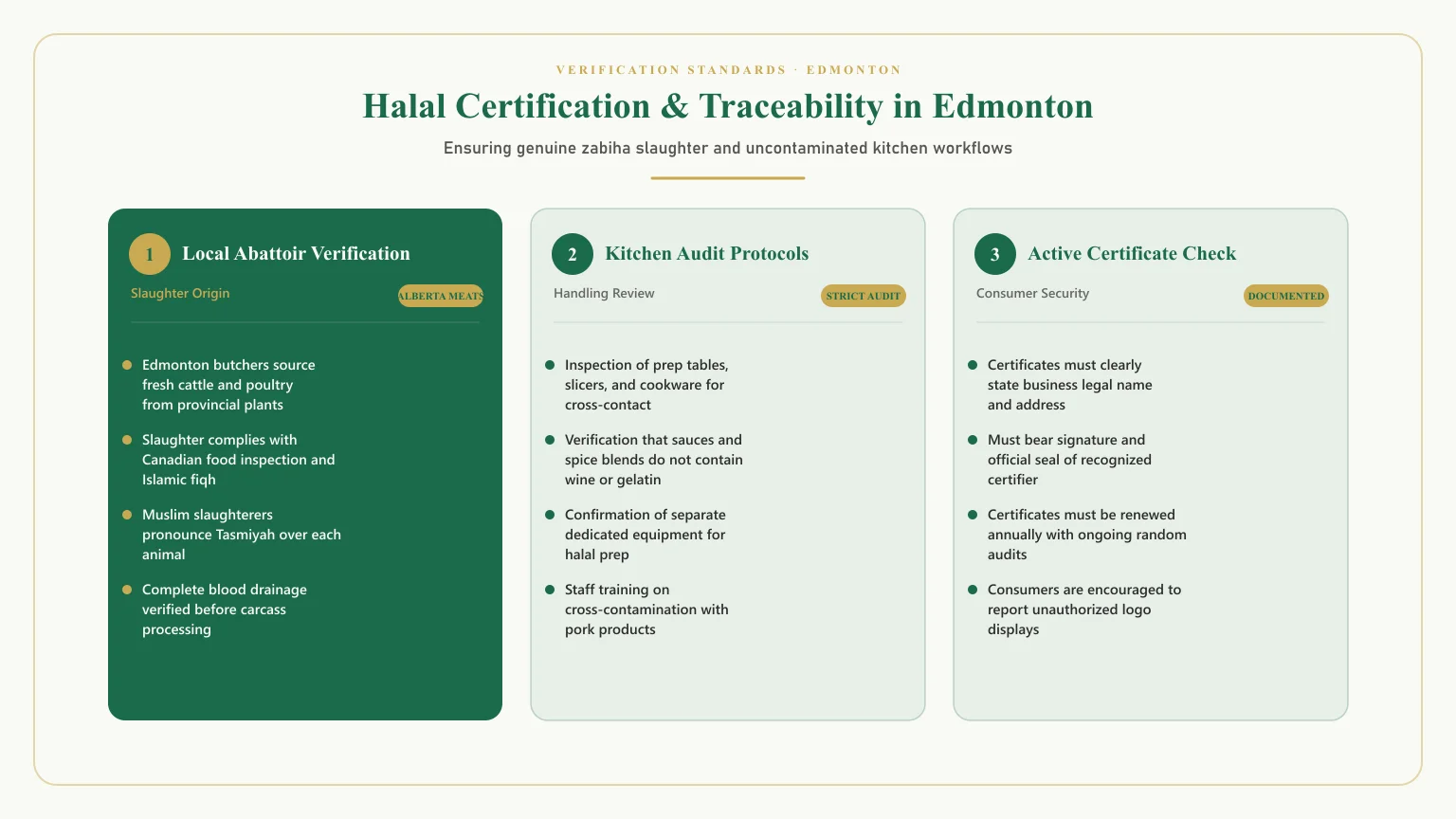Click the bullet about staff training on cross-contamination

pos(646,610)
